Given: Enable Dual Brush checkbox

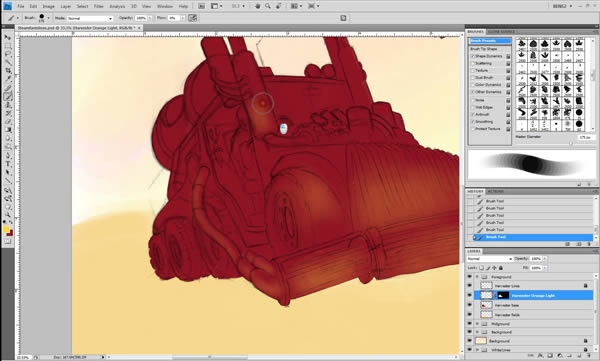Looking at the screenshot, I should (x=473, y=78).
